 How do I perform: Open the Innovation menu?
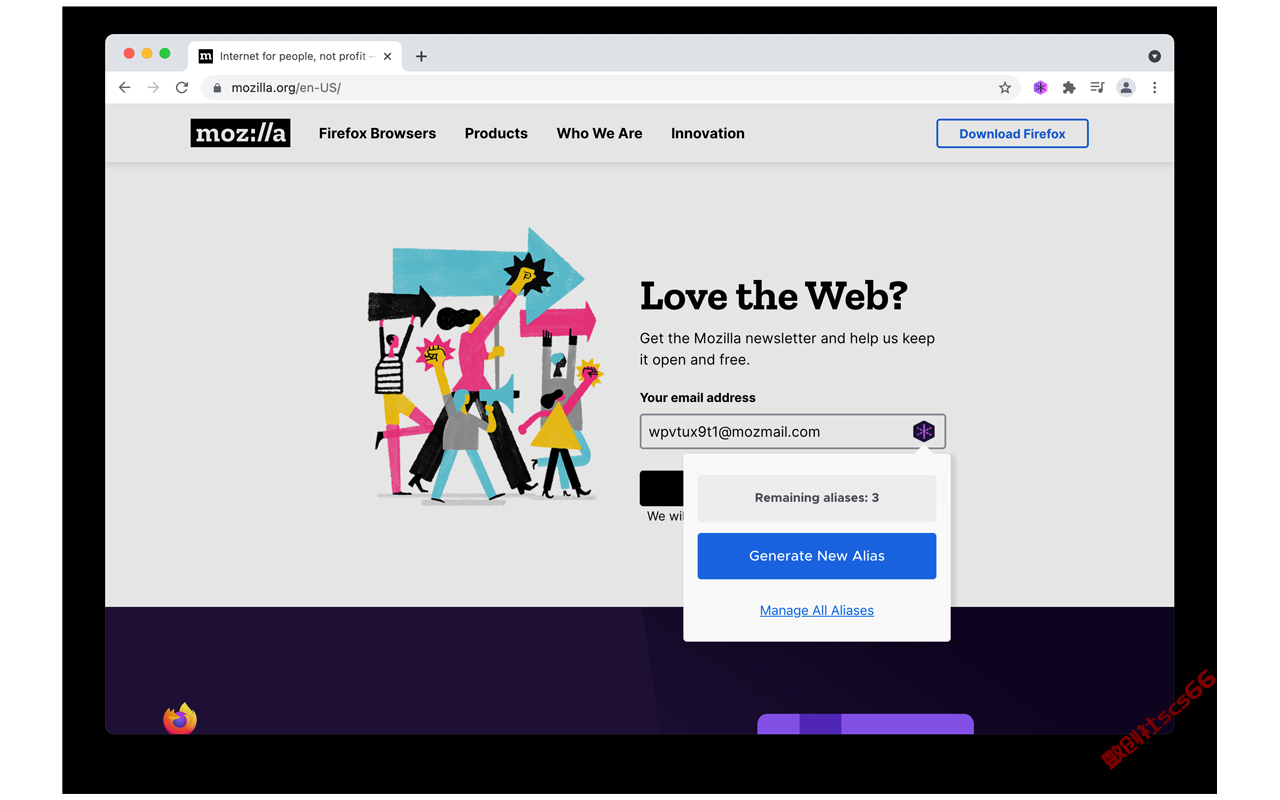(x=708, y=133)
